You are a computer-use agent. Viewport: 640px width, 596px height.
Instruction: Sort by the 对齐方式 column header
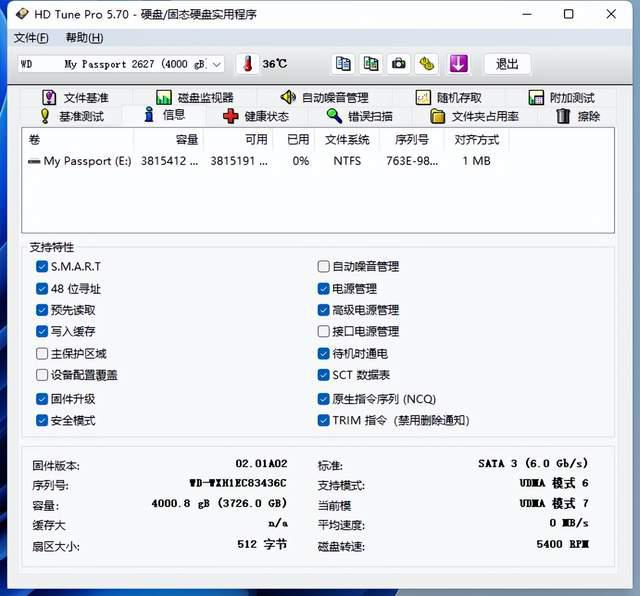[476, 140]
